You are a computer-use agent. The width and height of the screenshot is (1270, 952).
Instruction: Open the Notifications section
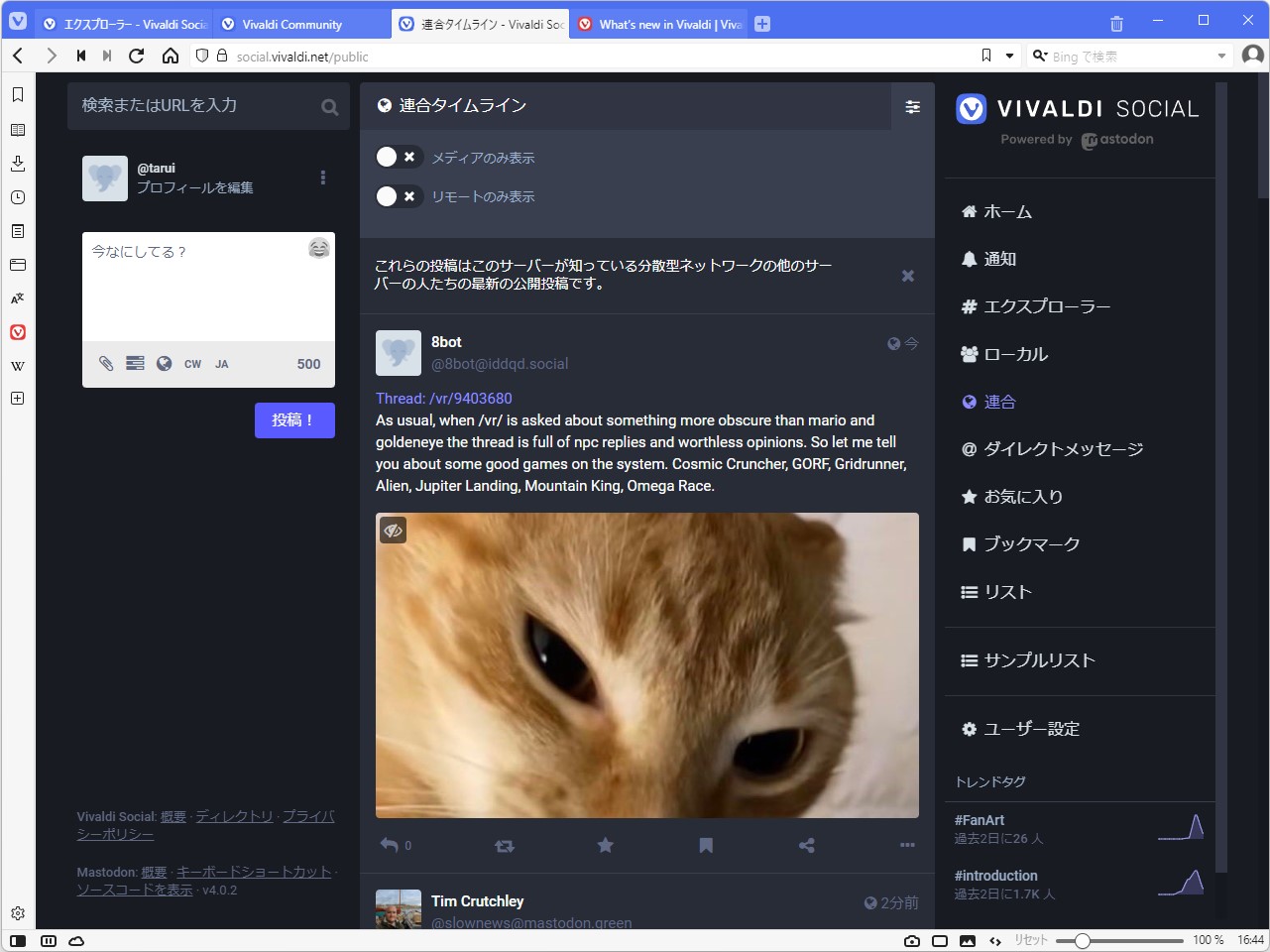(x=999, y=258)
